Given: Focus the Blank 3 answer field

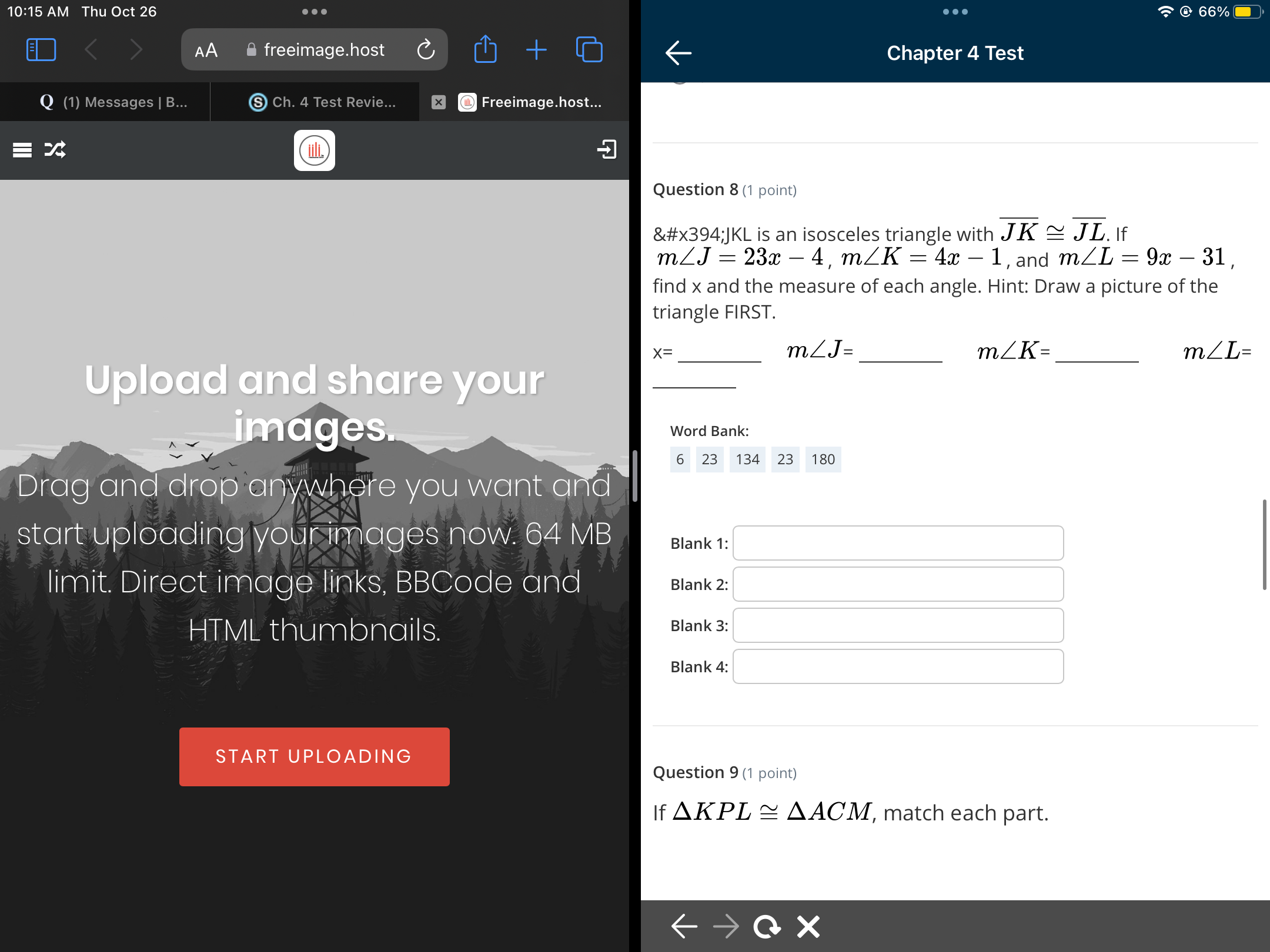Looking at the screenshot, I should (898, 625).
